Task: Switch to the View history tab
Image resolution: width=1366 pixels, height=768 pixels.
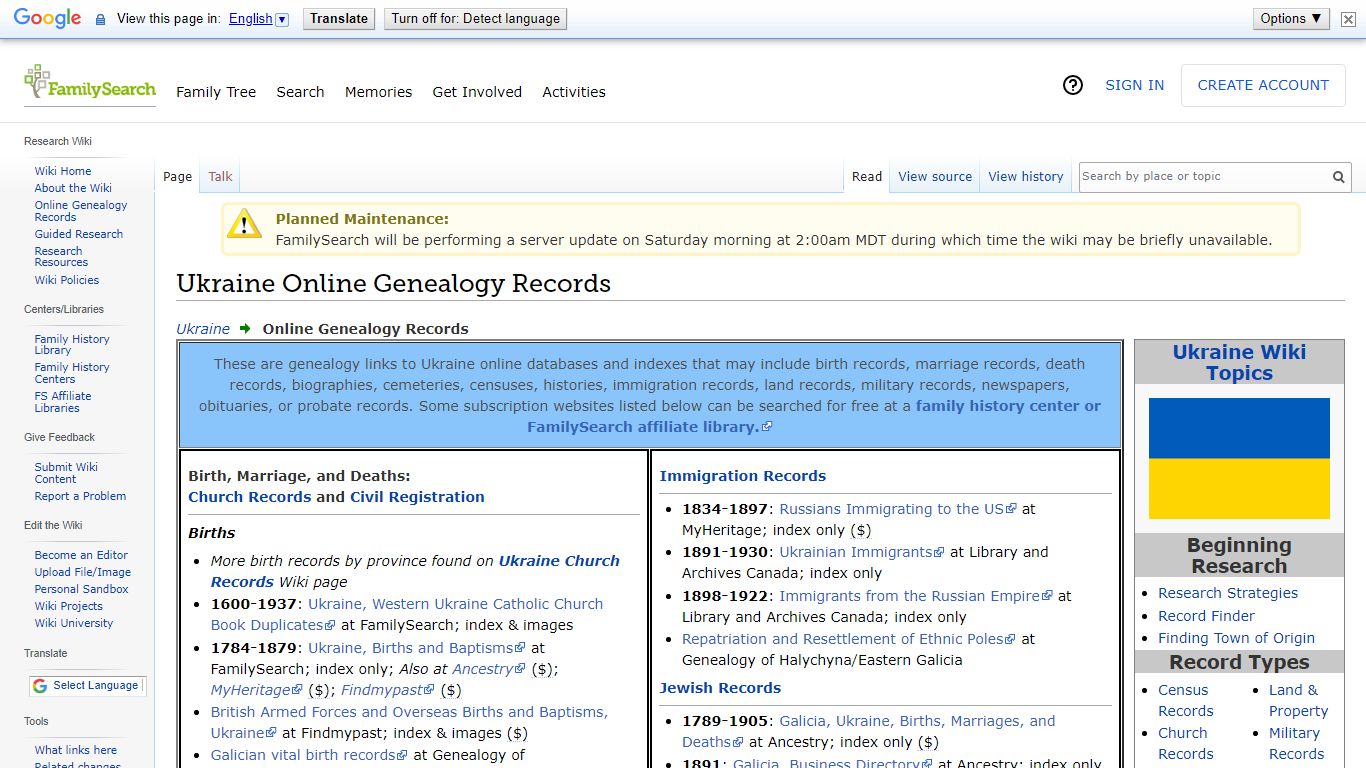Action: pyautogui.click(x=1026, y=177)
